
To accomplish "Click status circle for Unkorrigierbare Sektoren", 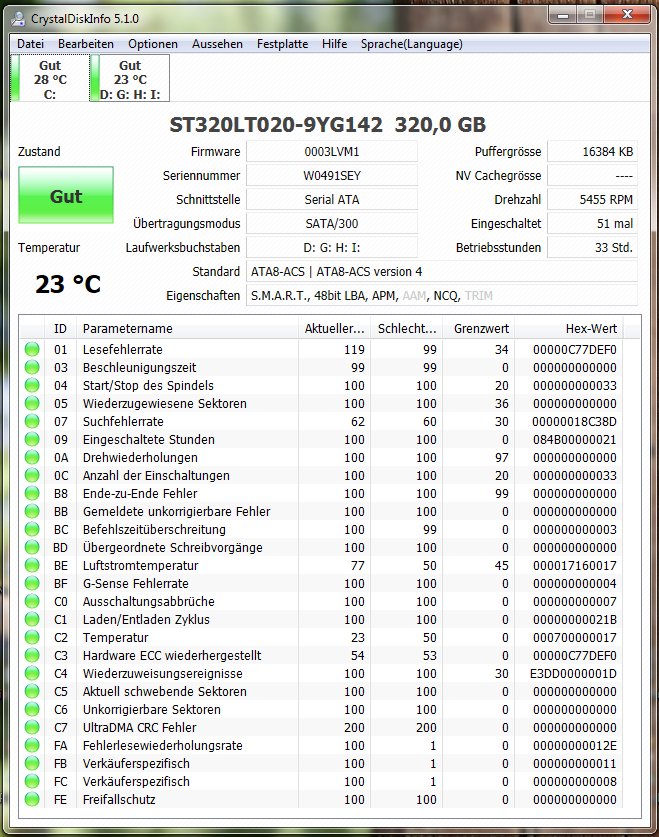I will pos(32,709).
